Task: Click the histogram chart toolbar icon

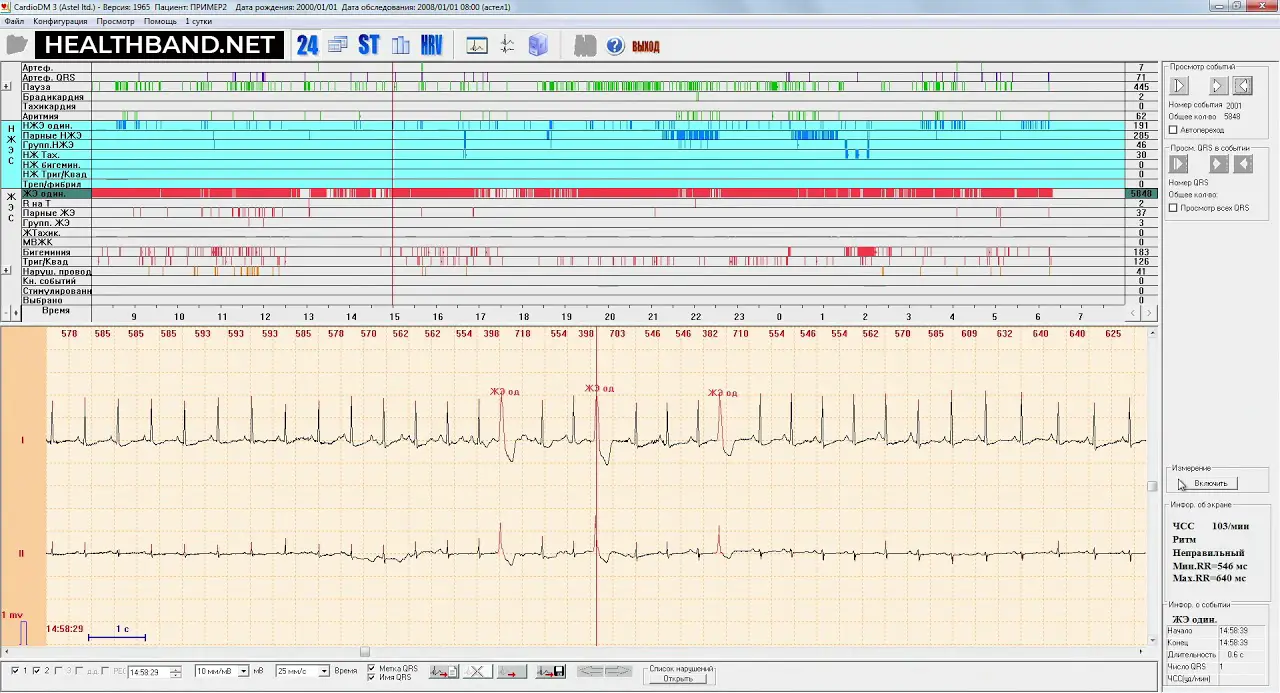Action: click(x=401, y=45)
